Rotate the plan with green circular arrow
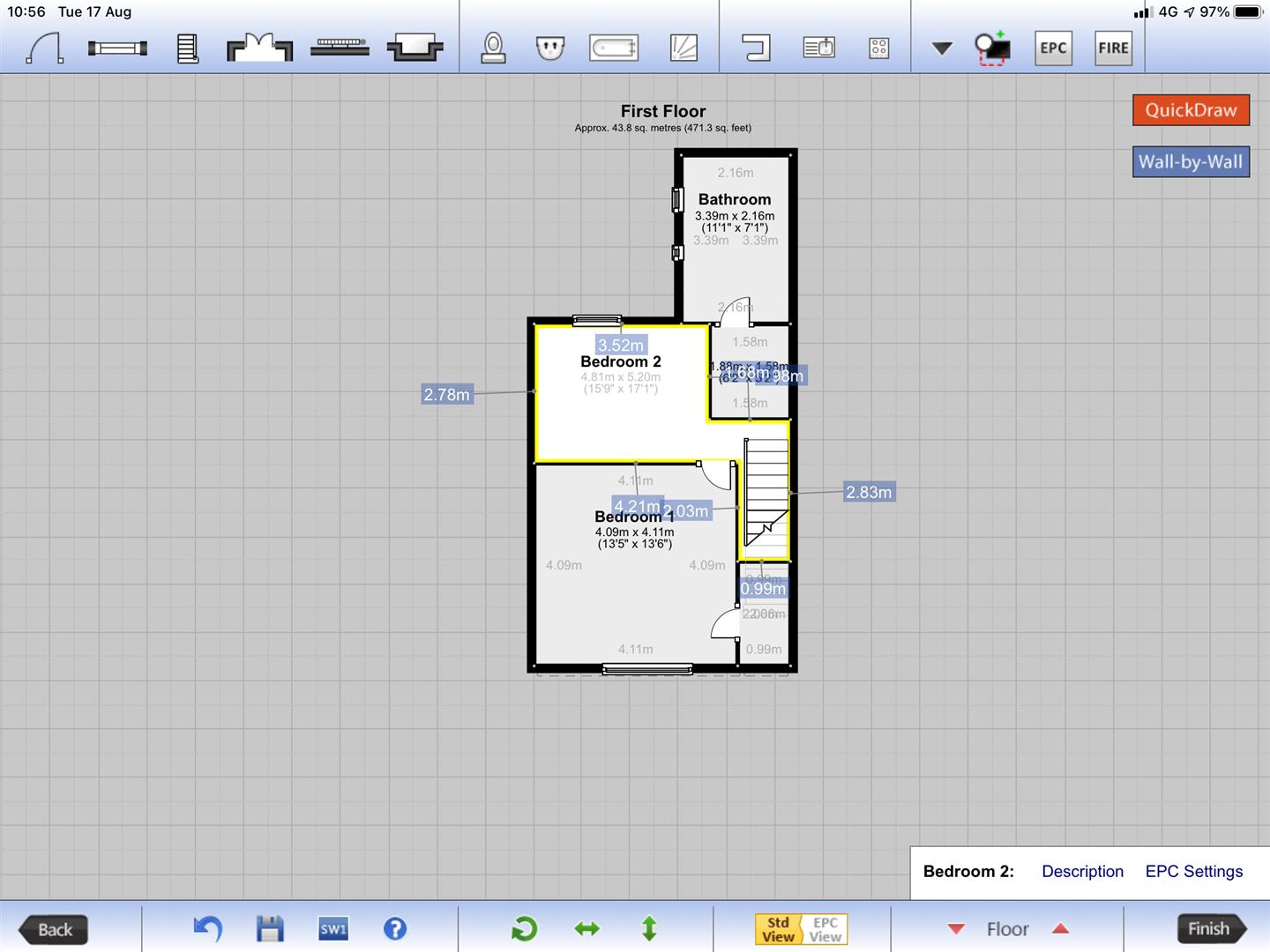Viewport: 1270px width, 952px height. click(524, 928)
